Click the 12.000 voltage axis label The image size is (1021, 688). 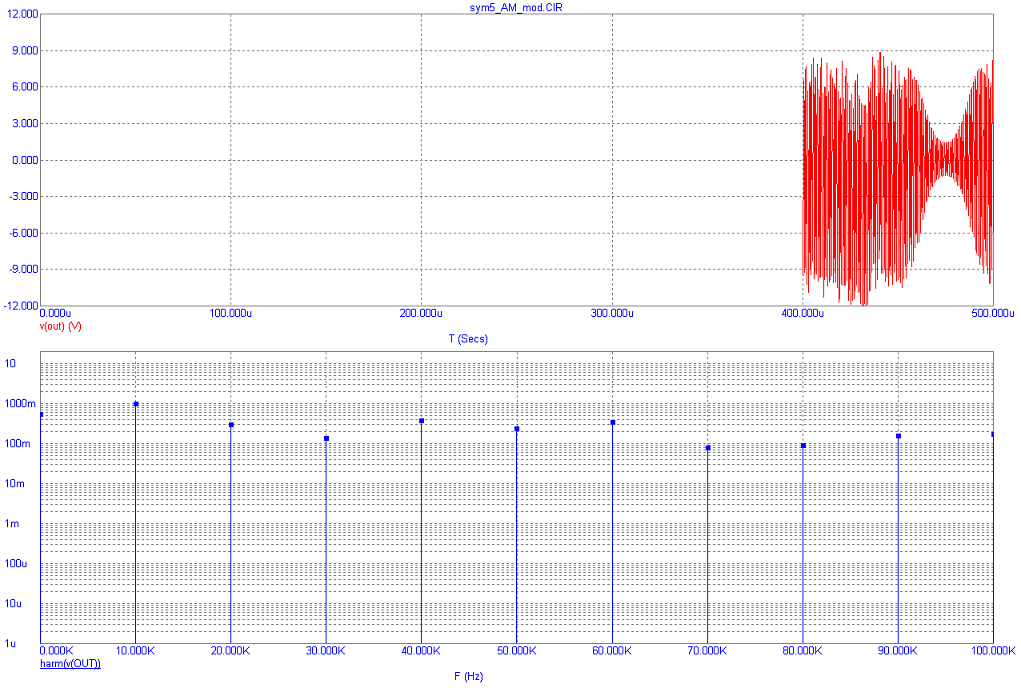pyautogui.click(x=22, y=14)
